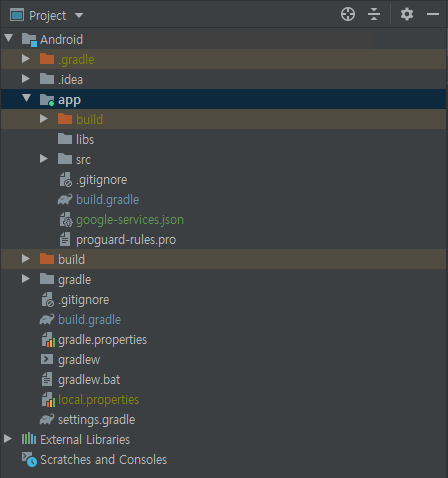Viewport: 448px width, 478px height.
Task: Click the locate current file crosshair icon
Action: (348, 14)
